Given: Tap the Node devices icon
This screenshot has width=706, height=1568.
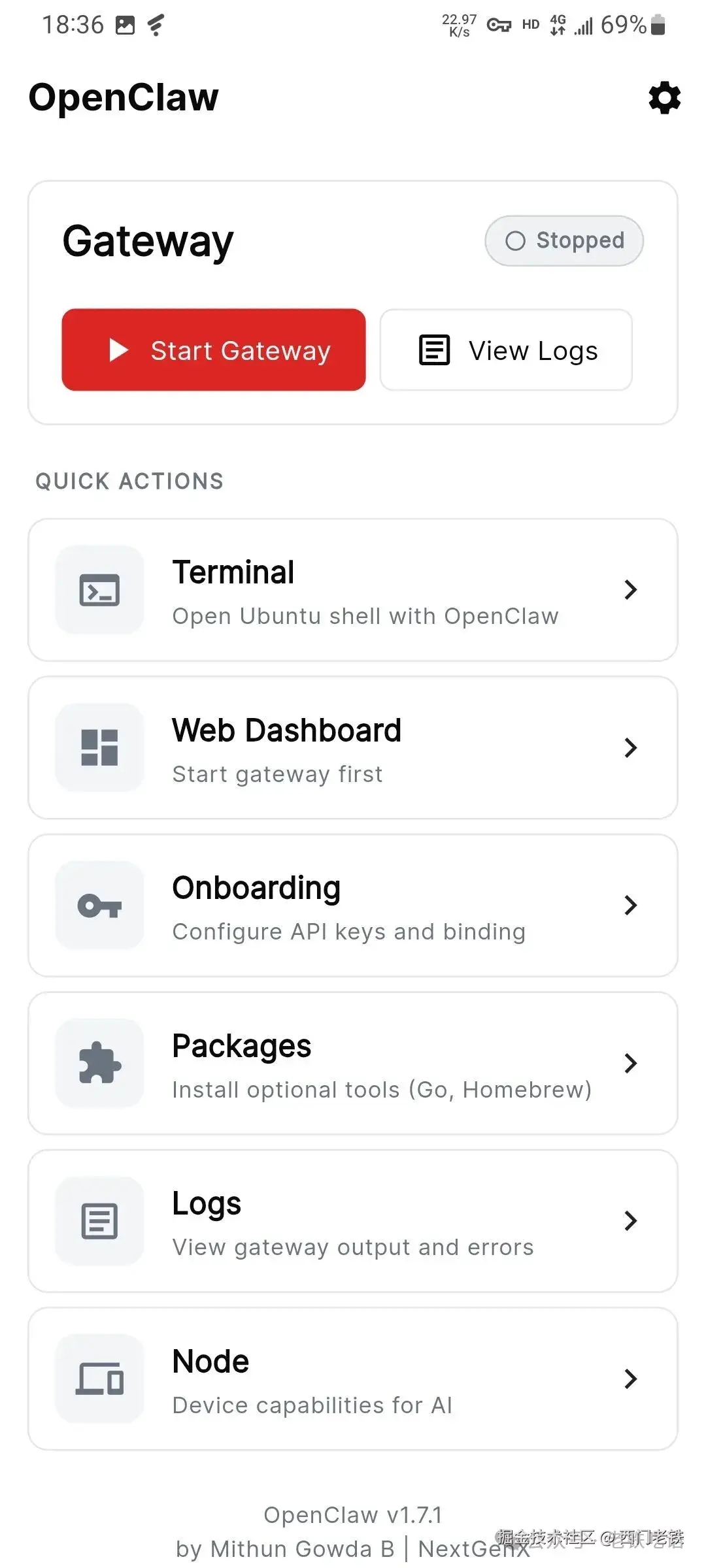Looking at the screenshot, I should (x=99, y=1379).
